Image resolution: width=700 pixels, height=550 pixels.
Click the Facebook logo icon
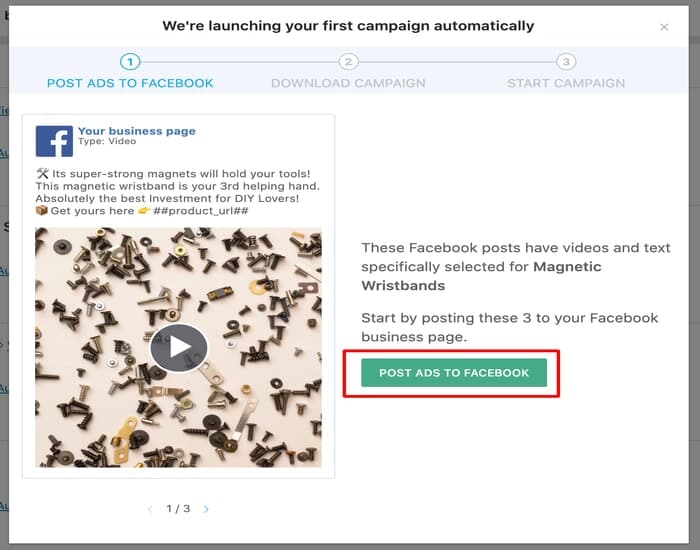point(54,141)
